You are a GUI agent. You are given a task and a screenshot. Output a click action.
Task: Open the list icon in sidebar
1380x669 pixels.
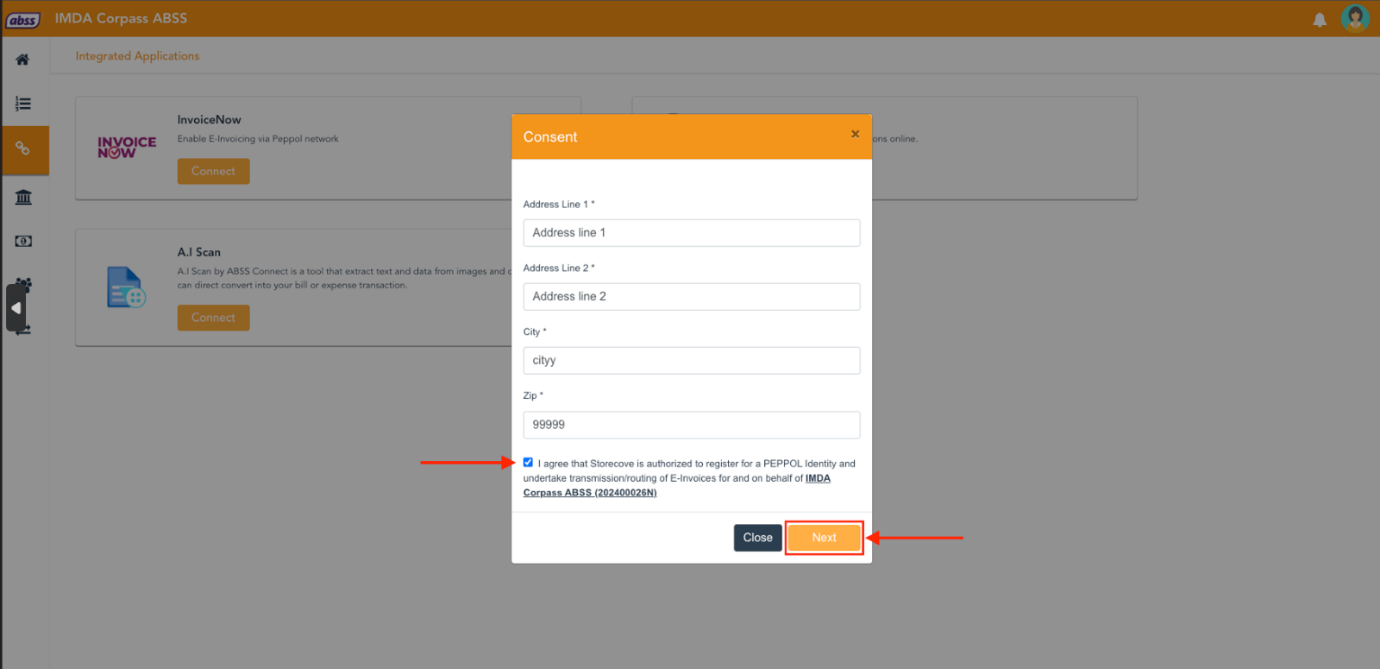(x=23, y=104)
